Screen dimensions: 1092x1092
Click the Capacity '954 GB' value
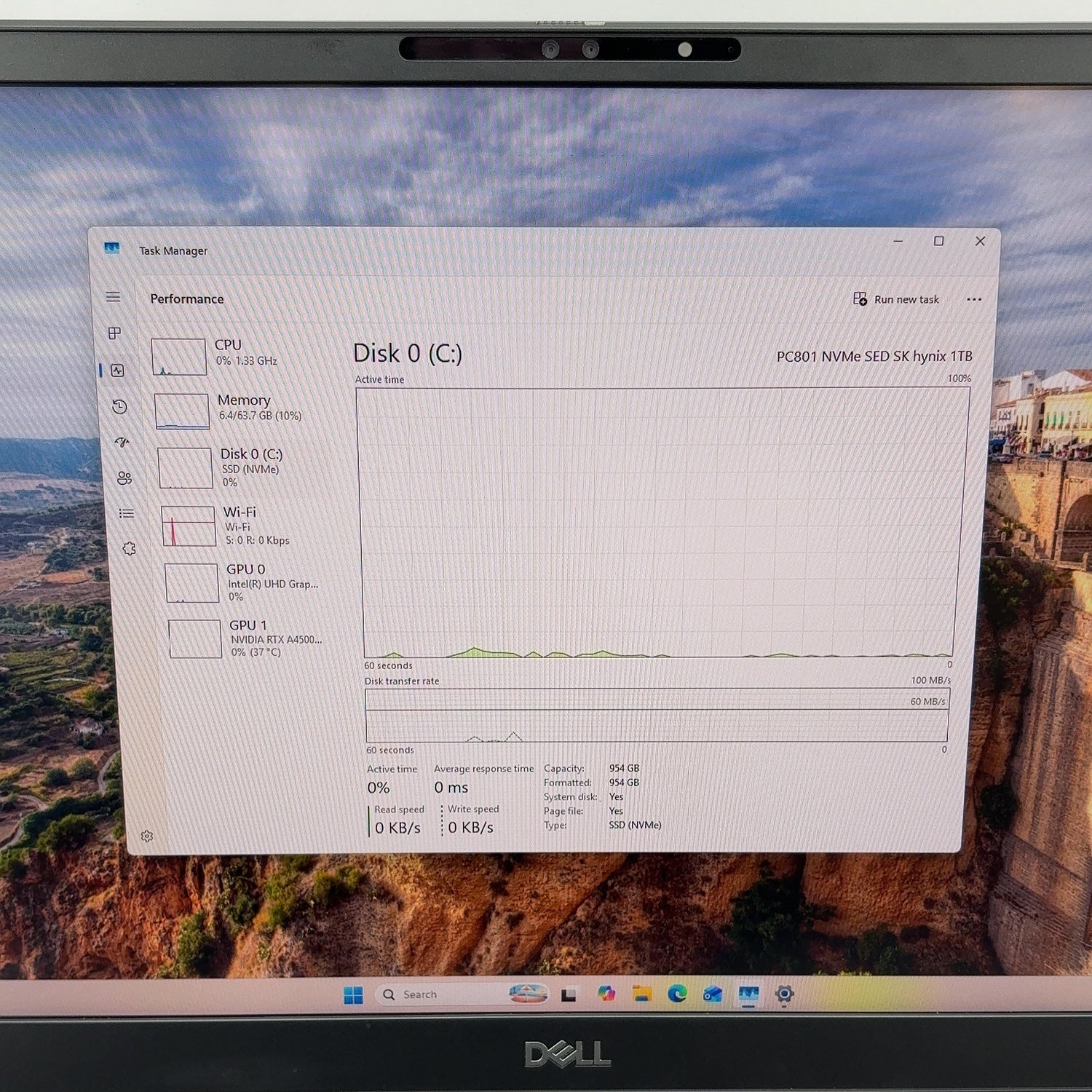coord(624,768)
